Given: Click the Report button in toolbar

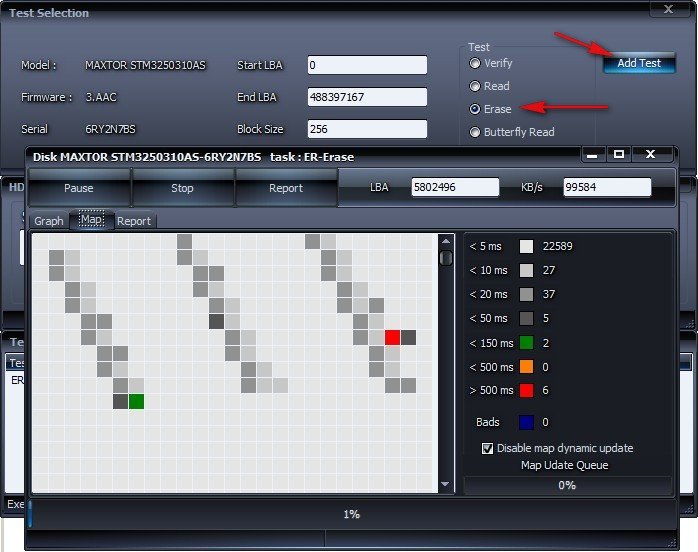Looking at the screenshot, I should point(286,188).
